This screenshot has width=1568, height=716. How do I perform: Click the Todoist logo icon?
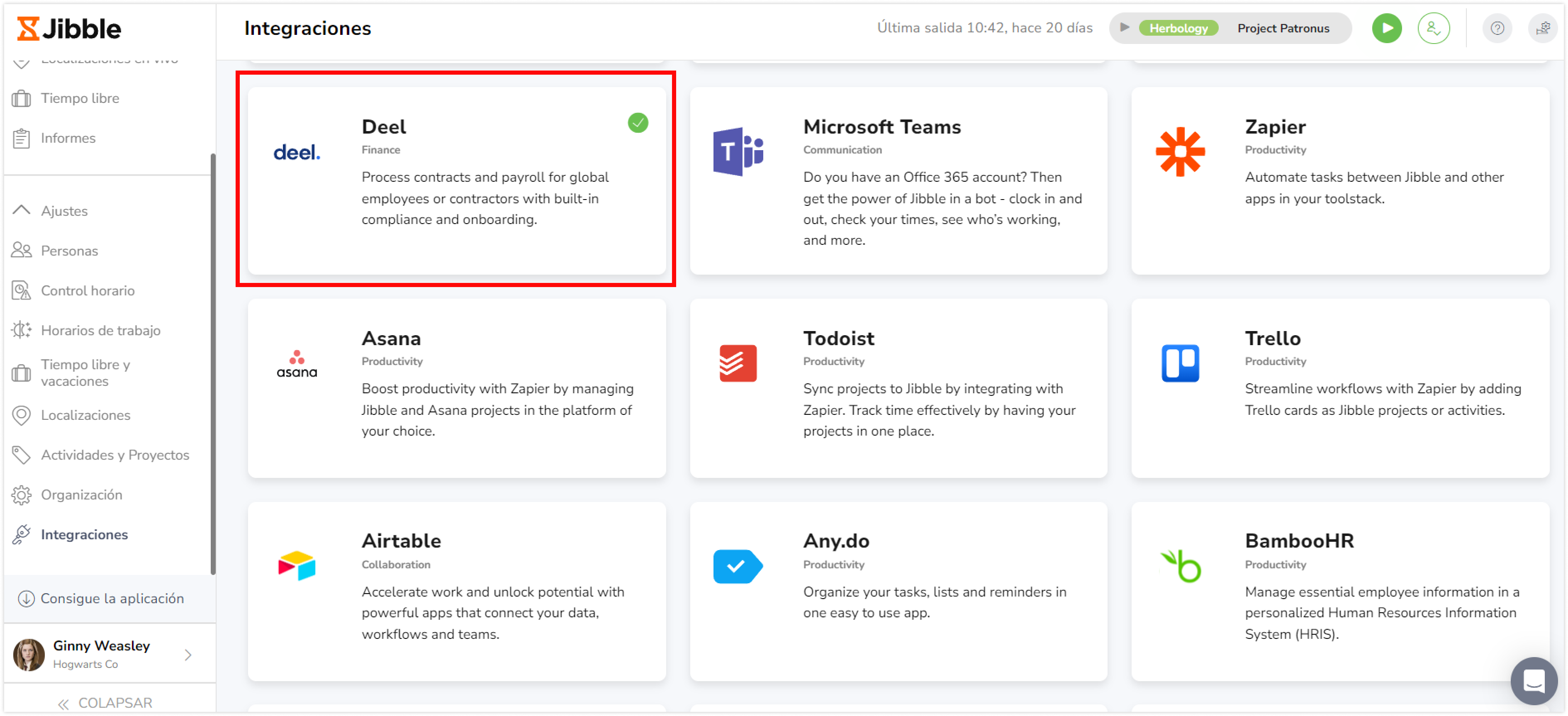tap(737, 363)
